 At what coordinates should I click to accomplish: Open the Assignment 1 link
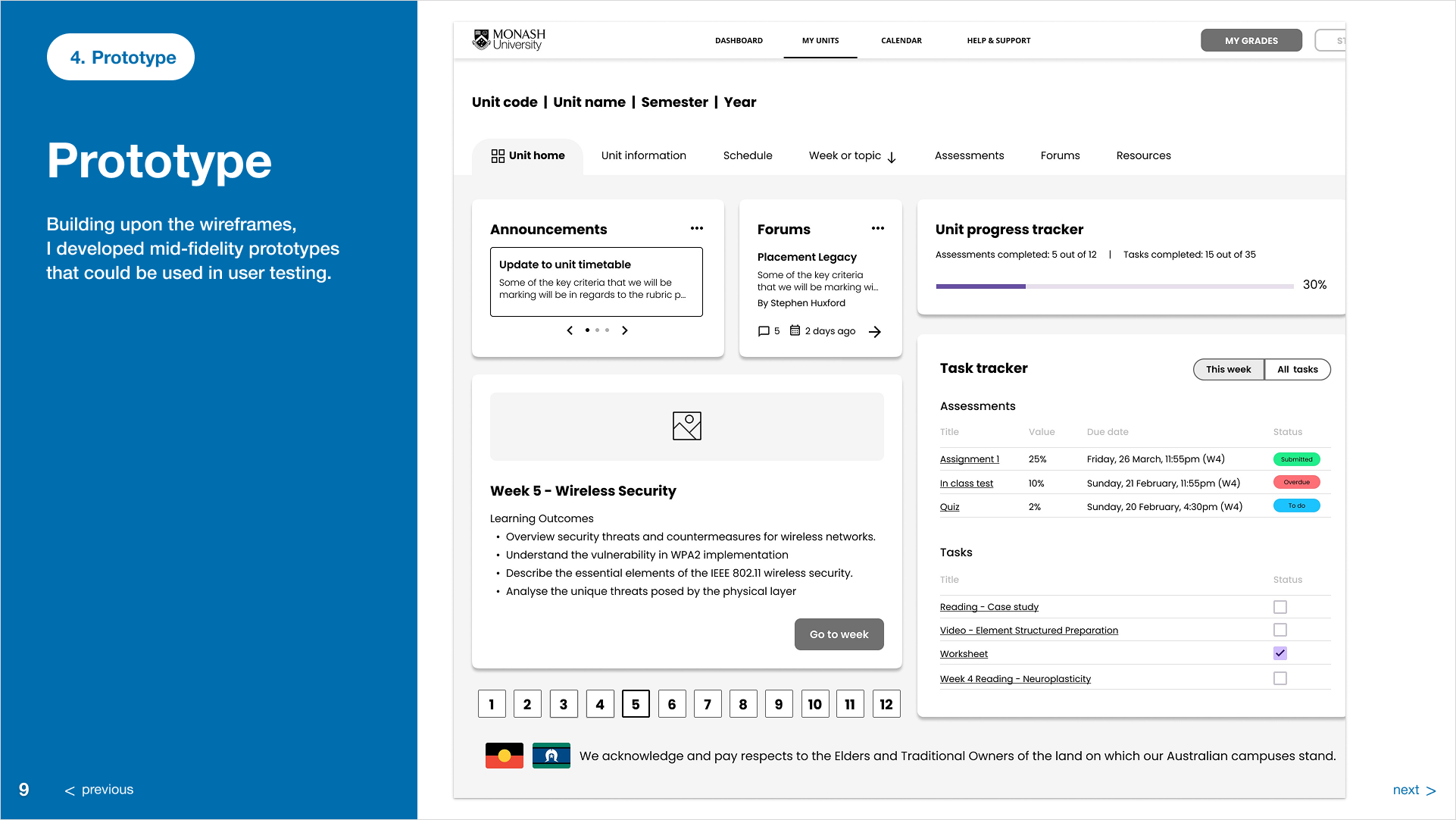point(969,459)
